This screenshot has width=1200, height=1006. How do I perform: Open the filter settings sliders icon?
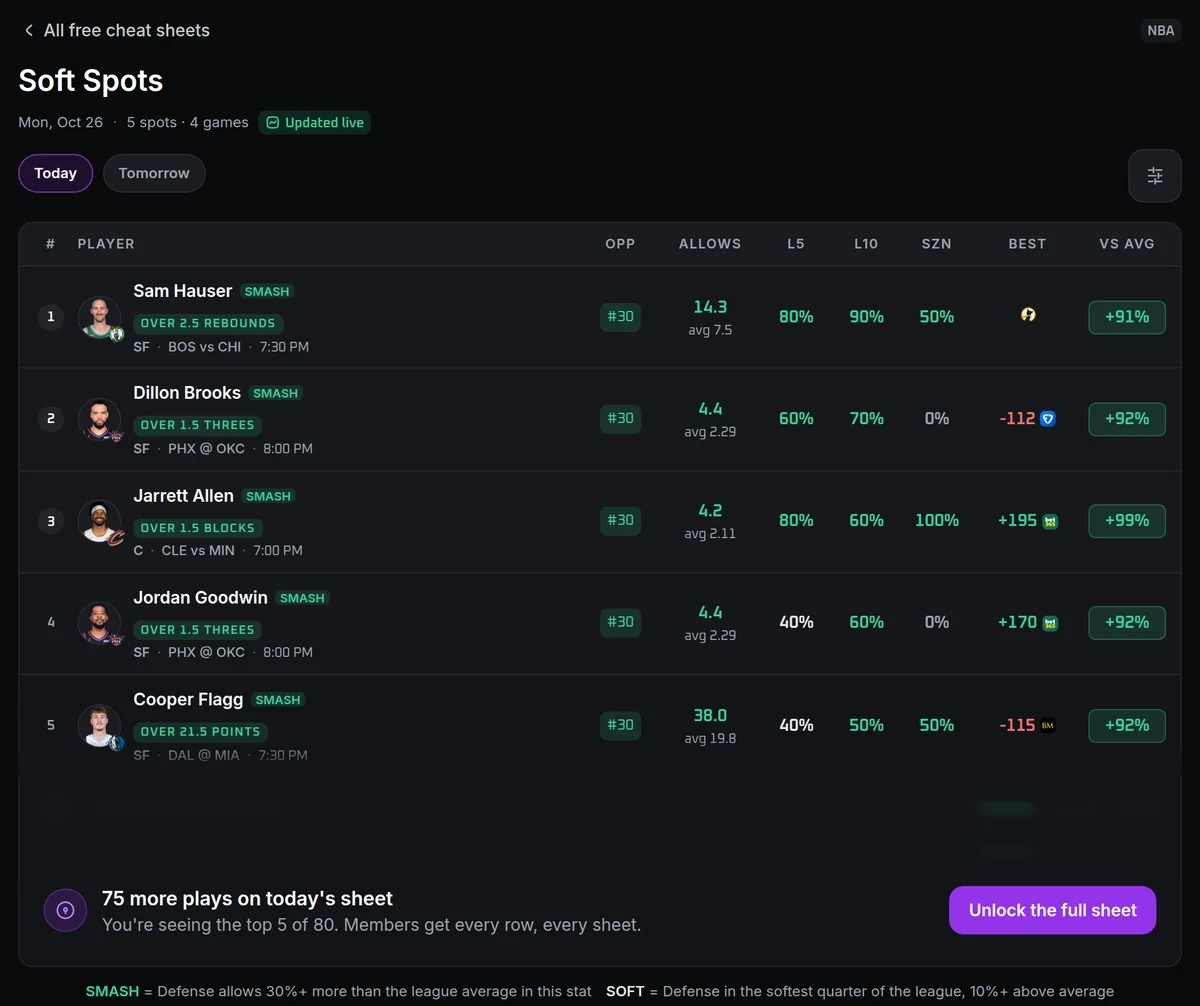(1155, 176)
